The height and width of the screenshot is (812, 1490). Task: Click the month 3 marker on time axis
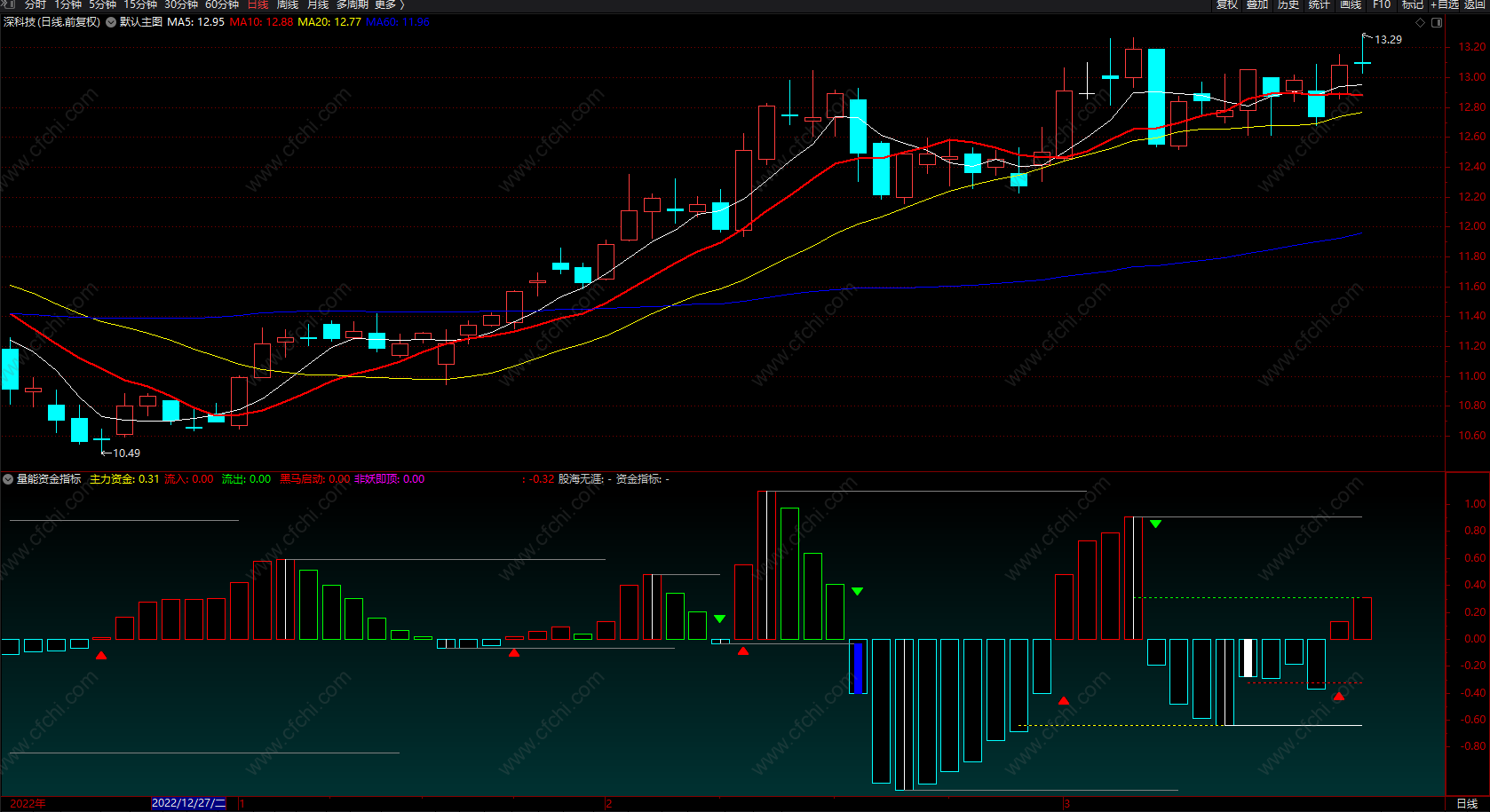click(1066, 803)
